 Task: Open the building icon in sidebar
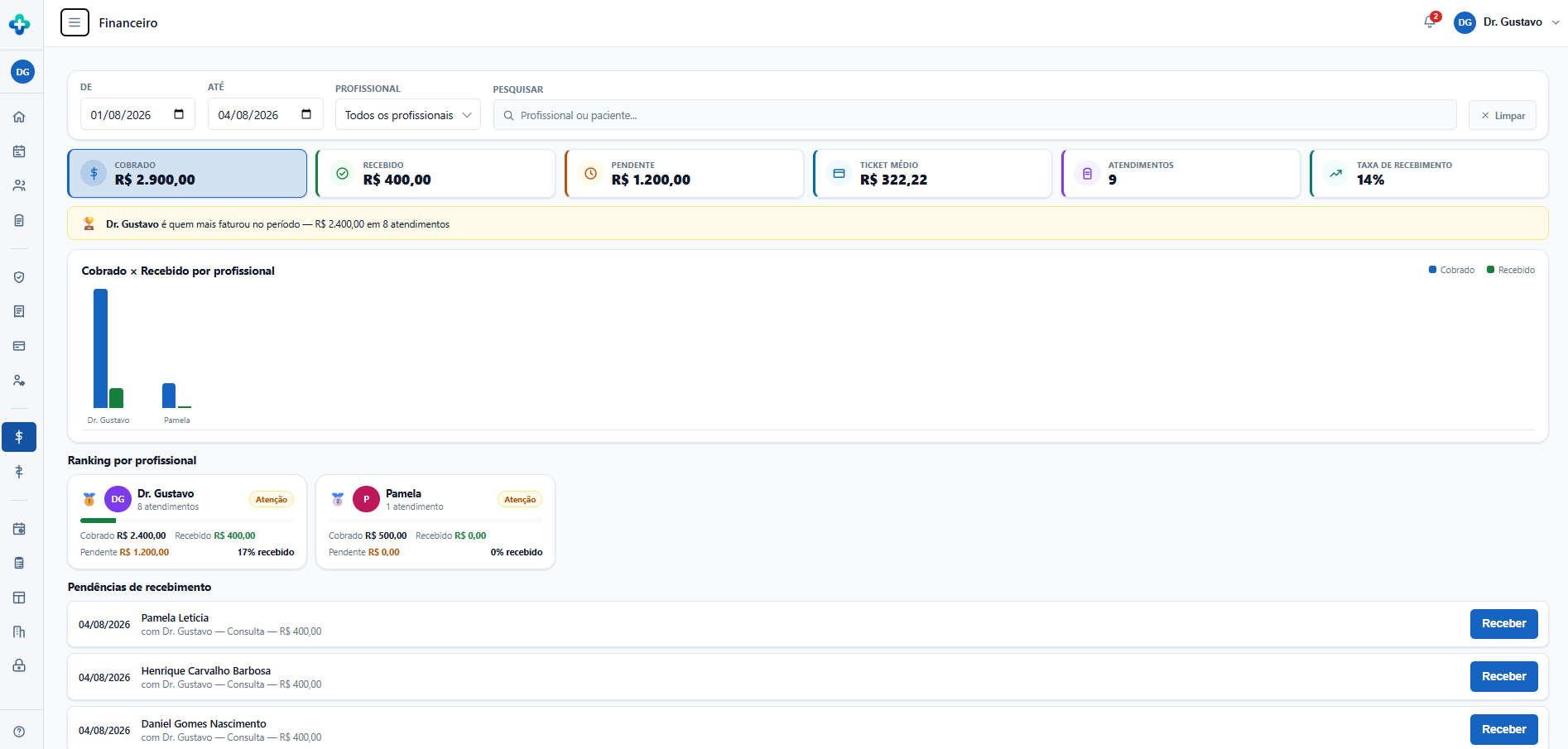point(19,631)
